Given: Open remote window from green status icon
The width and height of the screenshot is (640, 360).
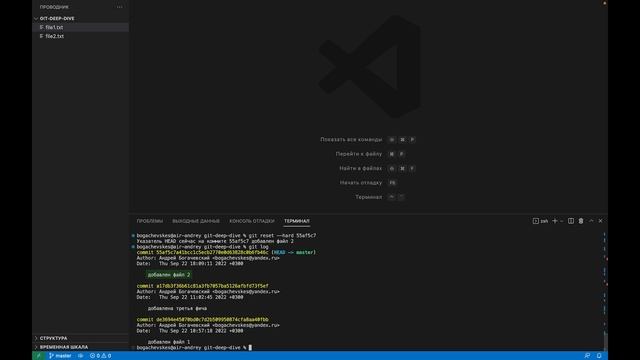Looking at the screenshot, I should (x=39, y=356).
